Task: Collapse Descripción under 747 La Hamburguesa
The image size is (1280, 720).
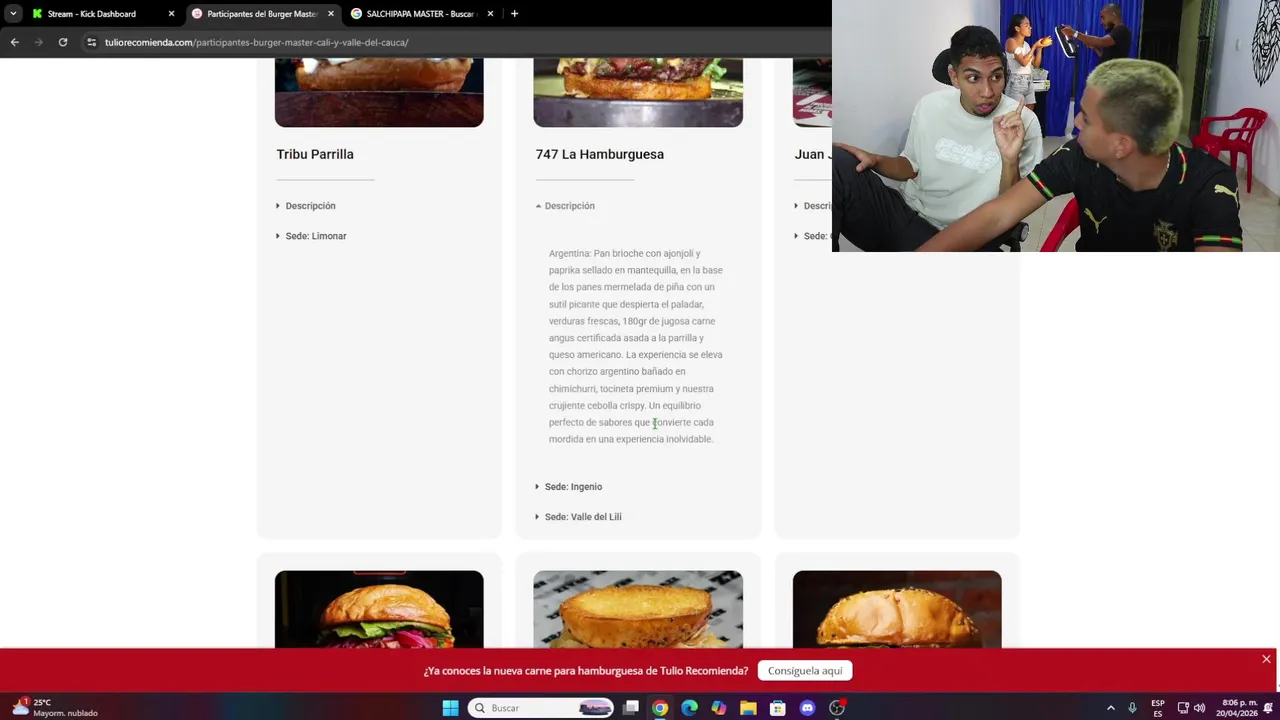Action: point(565,206)
